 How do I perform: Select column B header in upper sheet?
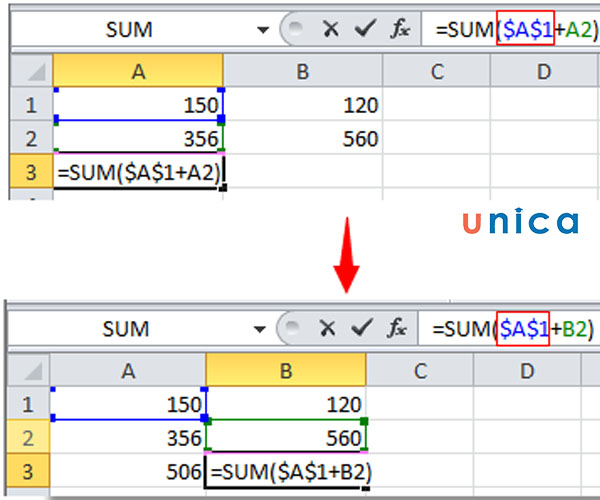click(x=303, y=71)
